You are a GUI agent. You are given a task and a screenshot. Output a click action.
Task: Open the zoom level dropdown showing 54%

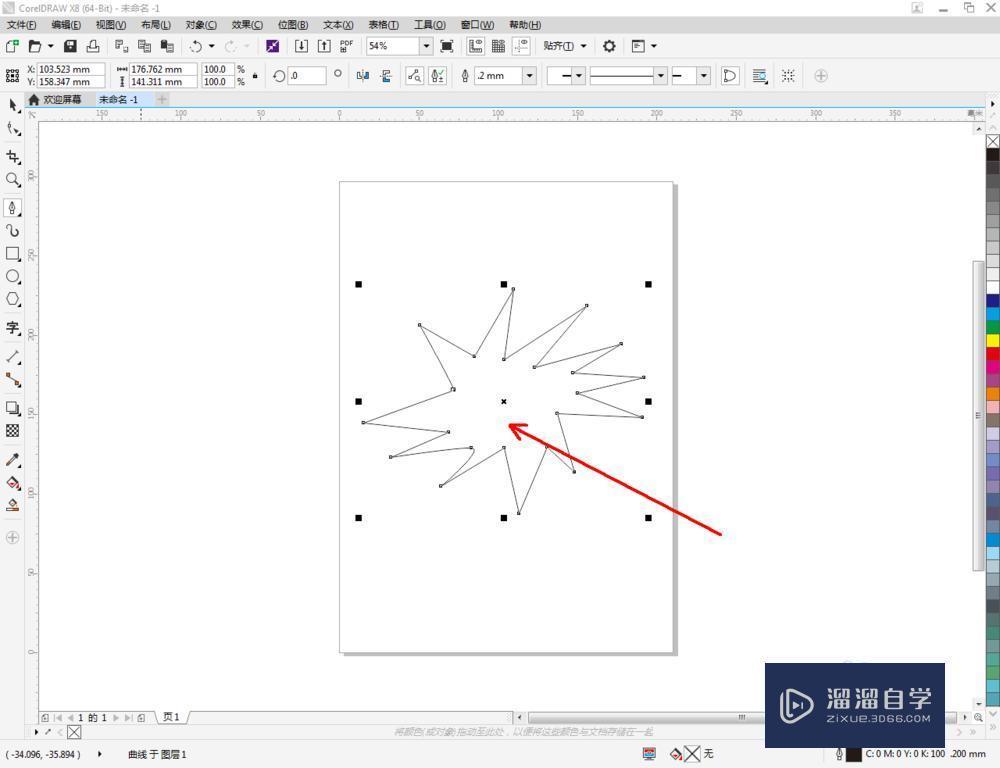click(424, 46)
